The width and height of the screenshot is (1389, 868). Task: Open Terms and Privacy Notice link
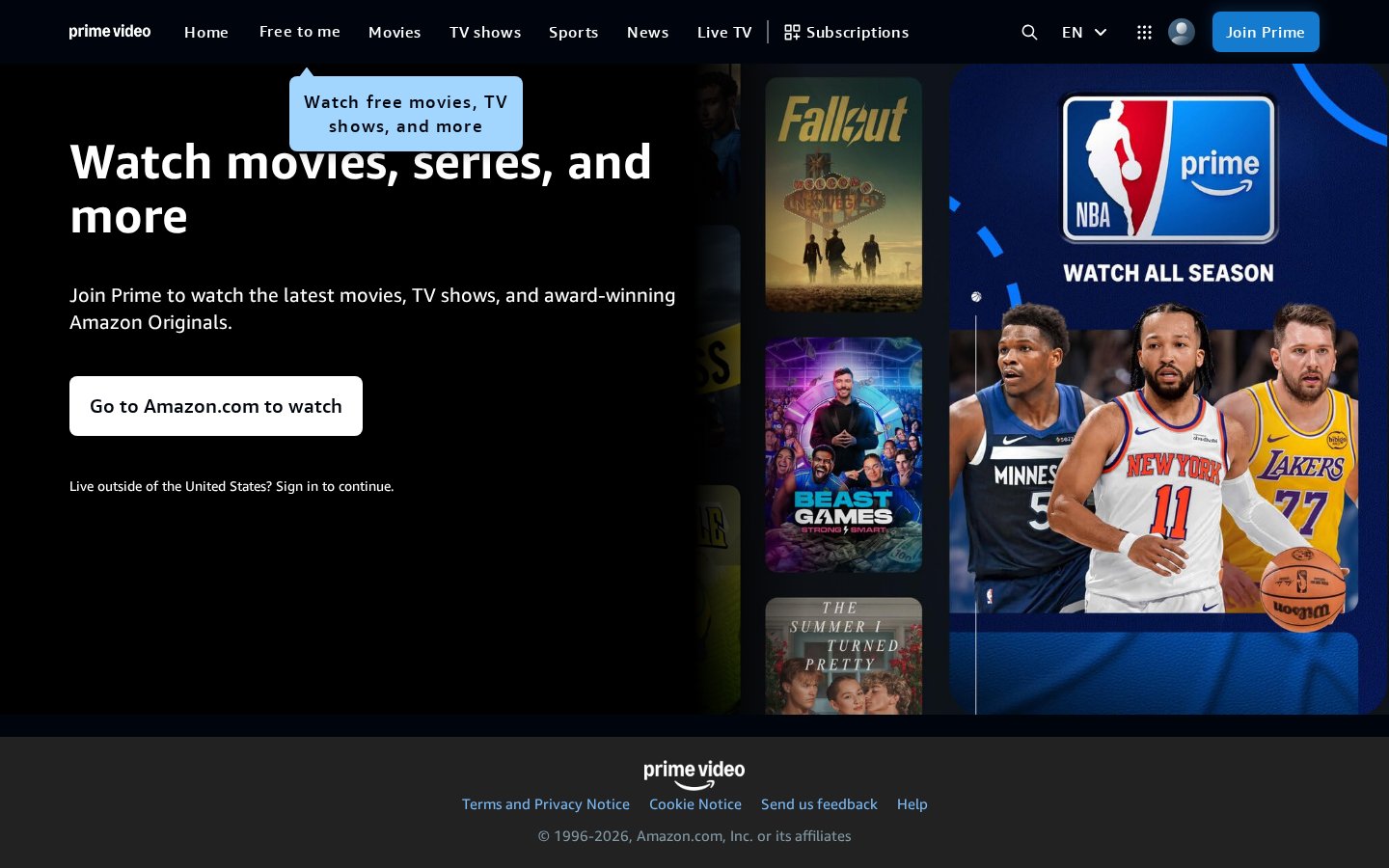click(x=546, y=804)
